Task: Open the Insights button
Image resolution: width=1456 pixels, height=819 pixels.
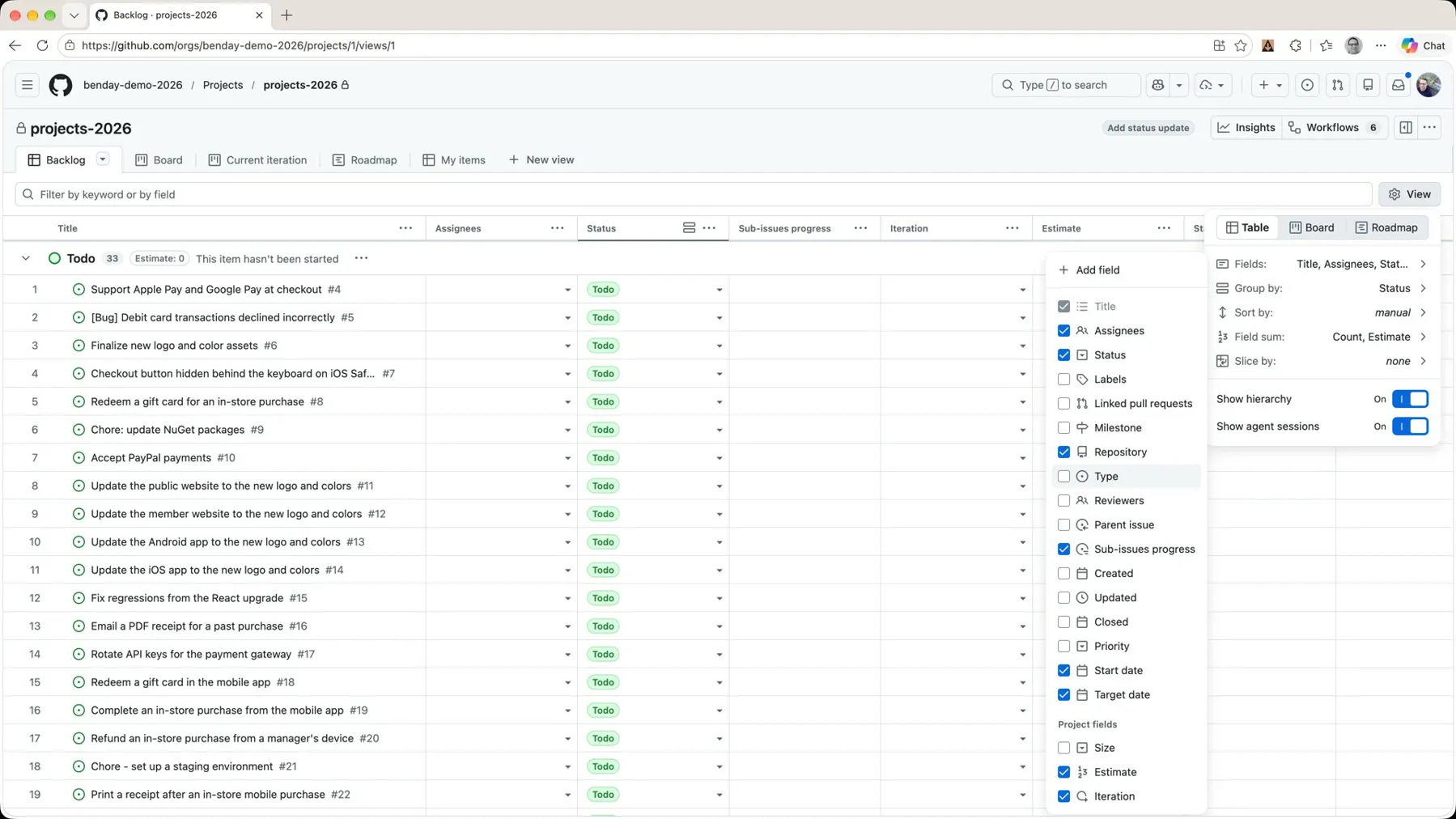Action: [1246, 128]
